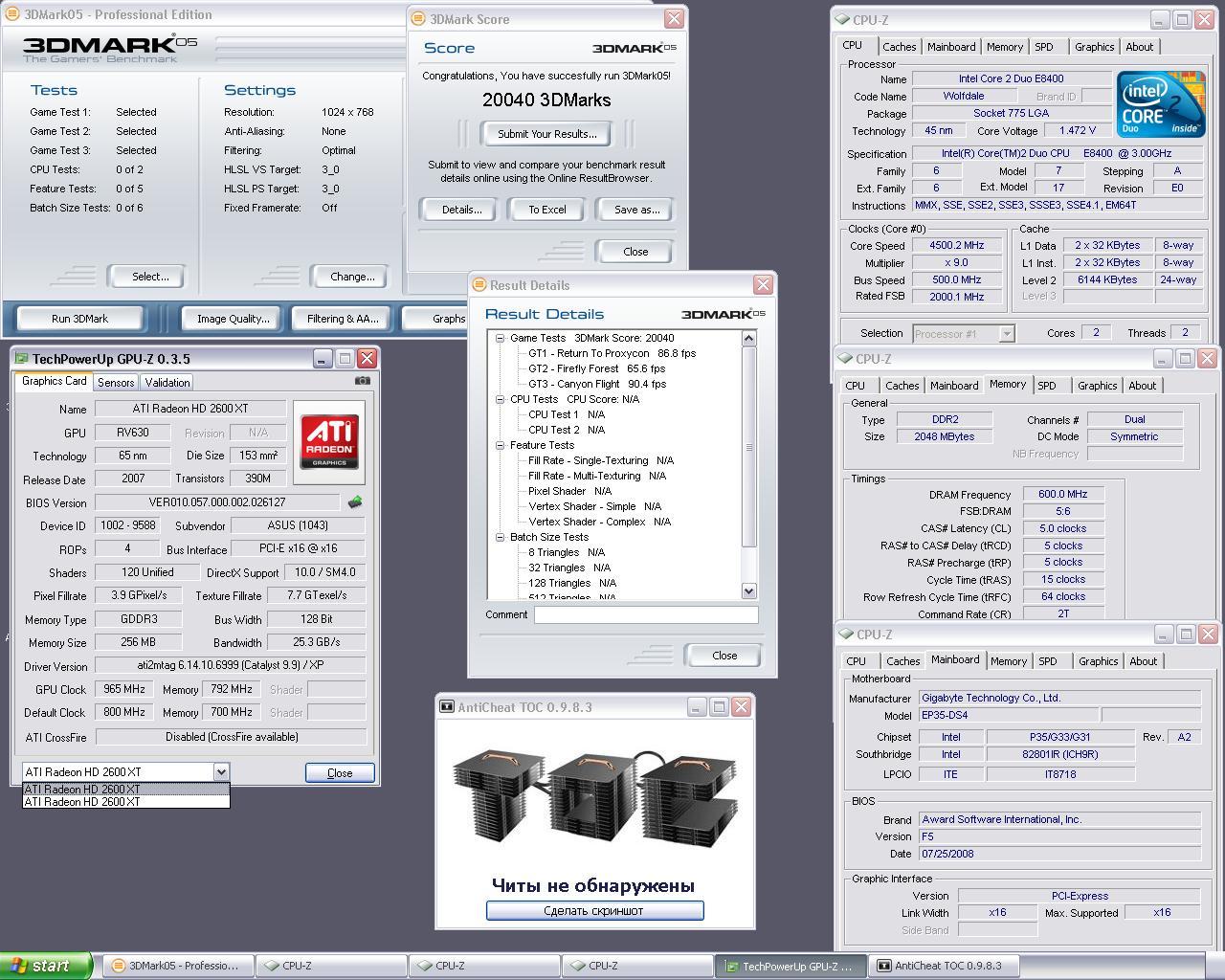Open About tab in top CPU-Z window

[x=1139, y=47]
